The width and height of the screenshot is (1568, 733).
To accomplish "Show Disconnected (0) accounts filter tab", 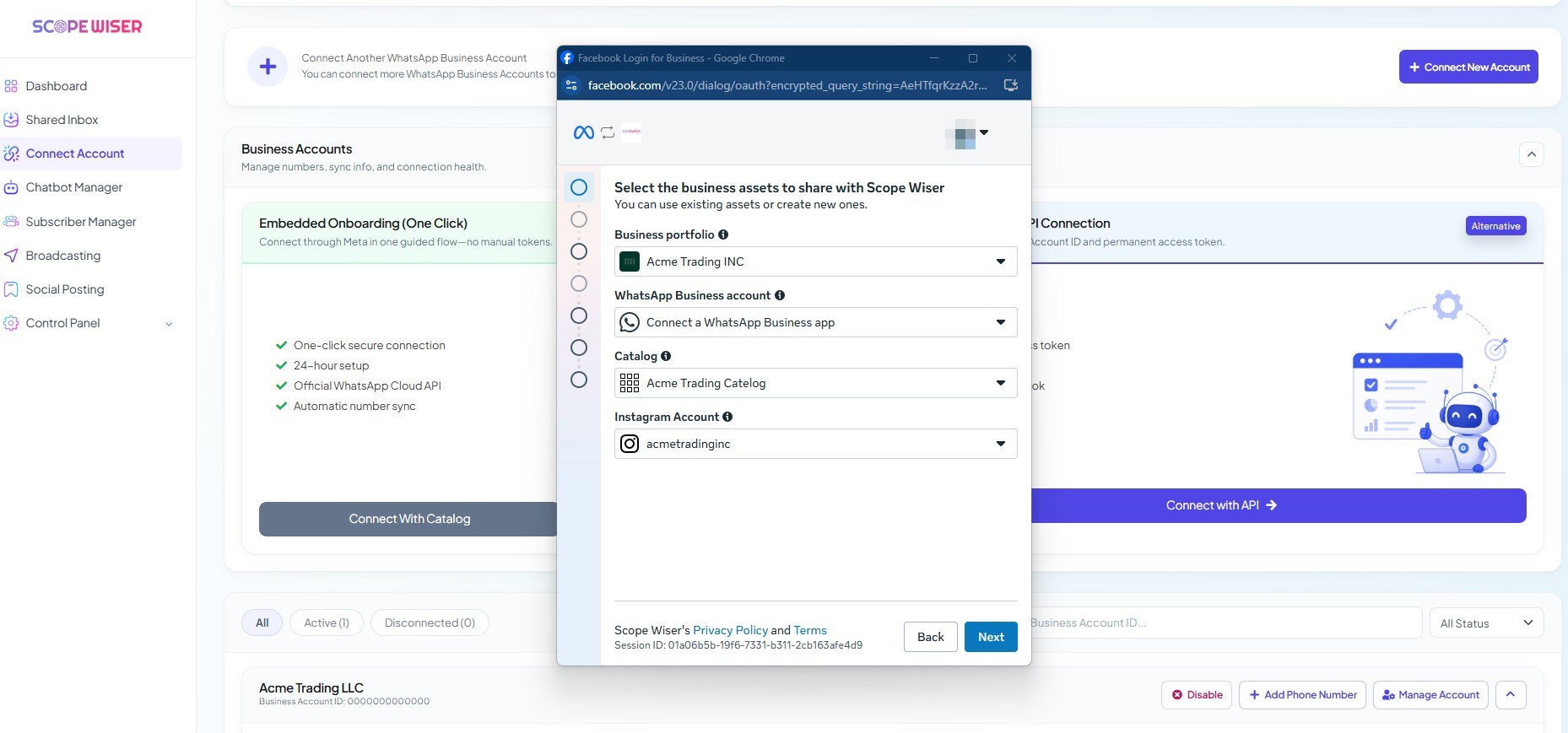I will [x=430, y=623].
